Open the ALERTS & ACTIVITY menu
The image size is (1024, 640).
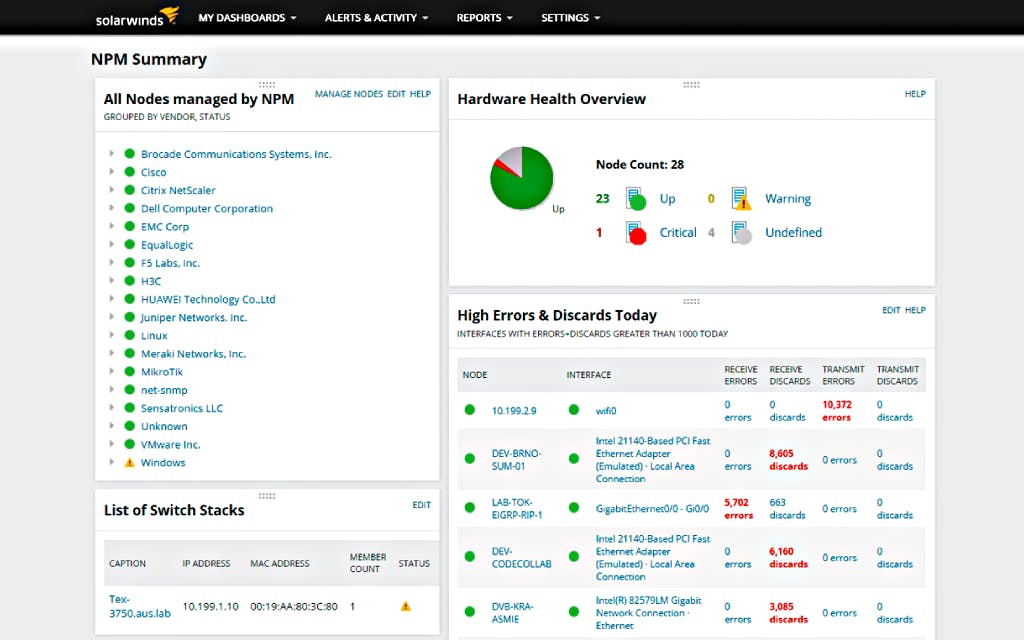coord(376,17)
